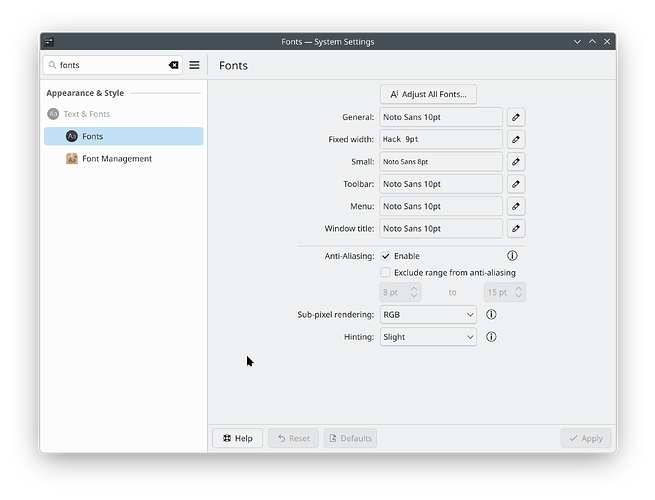This screenshot has height=500, width=655.
Task: Check Exclude range from anti-aliasing
Action: [x=386, y=272]
